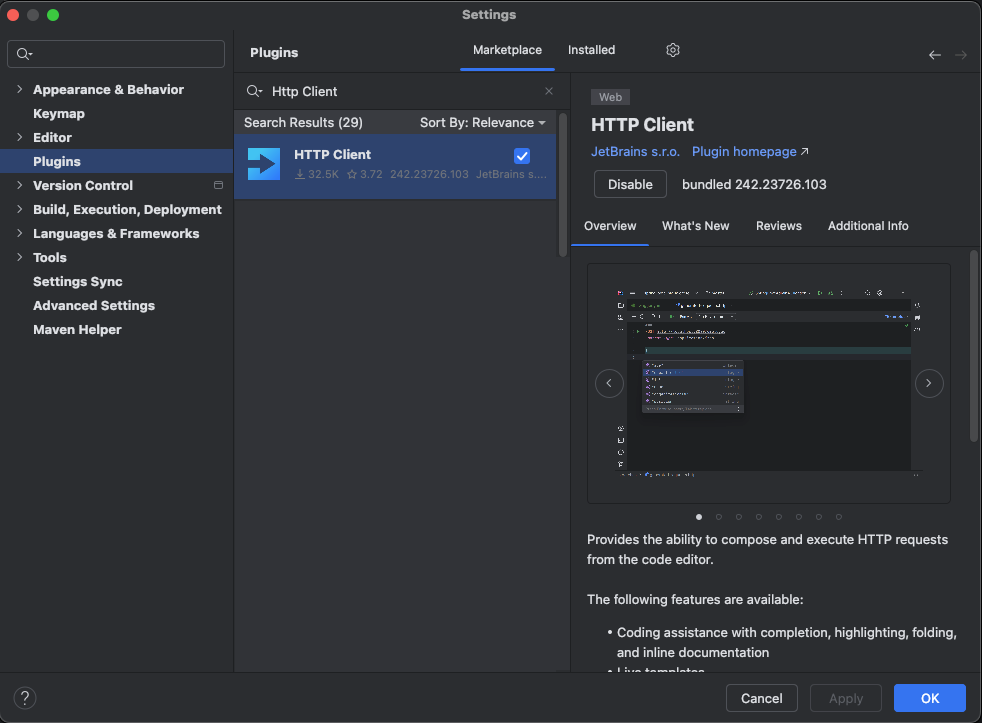Open the Plugin homepage link
Screen dimensions: 982x723
pyautogui.click(x=750, y=152)
